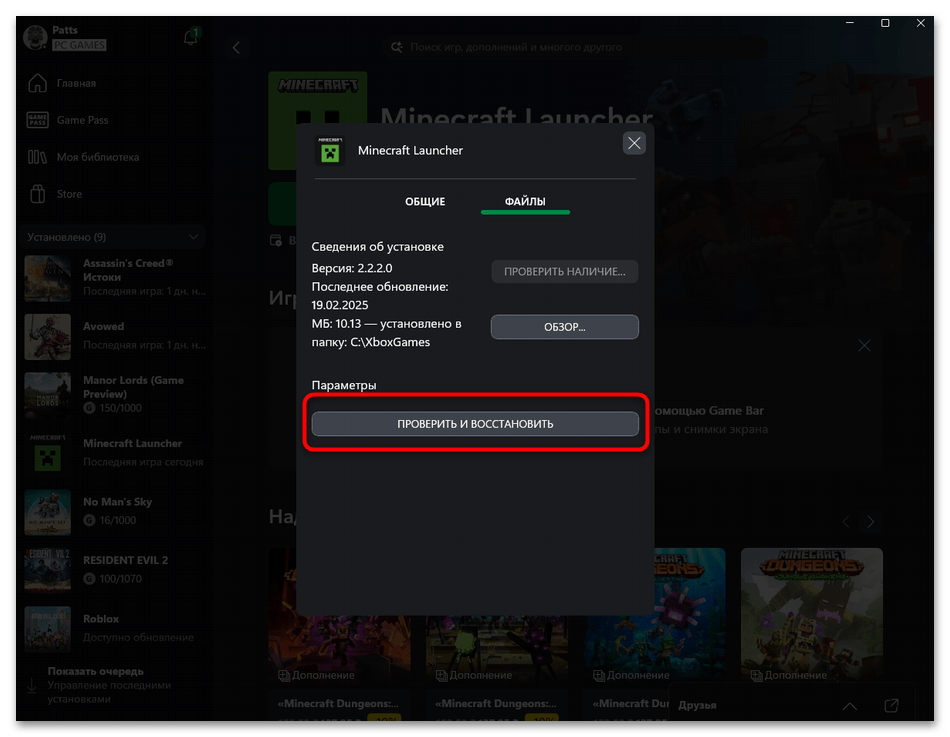Open Avowed in the installed list
This screenshot has width=950, height=737.
(115, 336)
